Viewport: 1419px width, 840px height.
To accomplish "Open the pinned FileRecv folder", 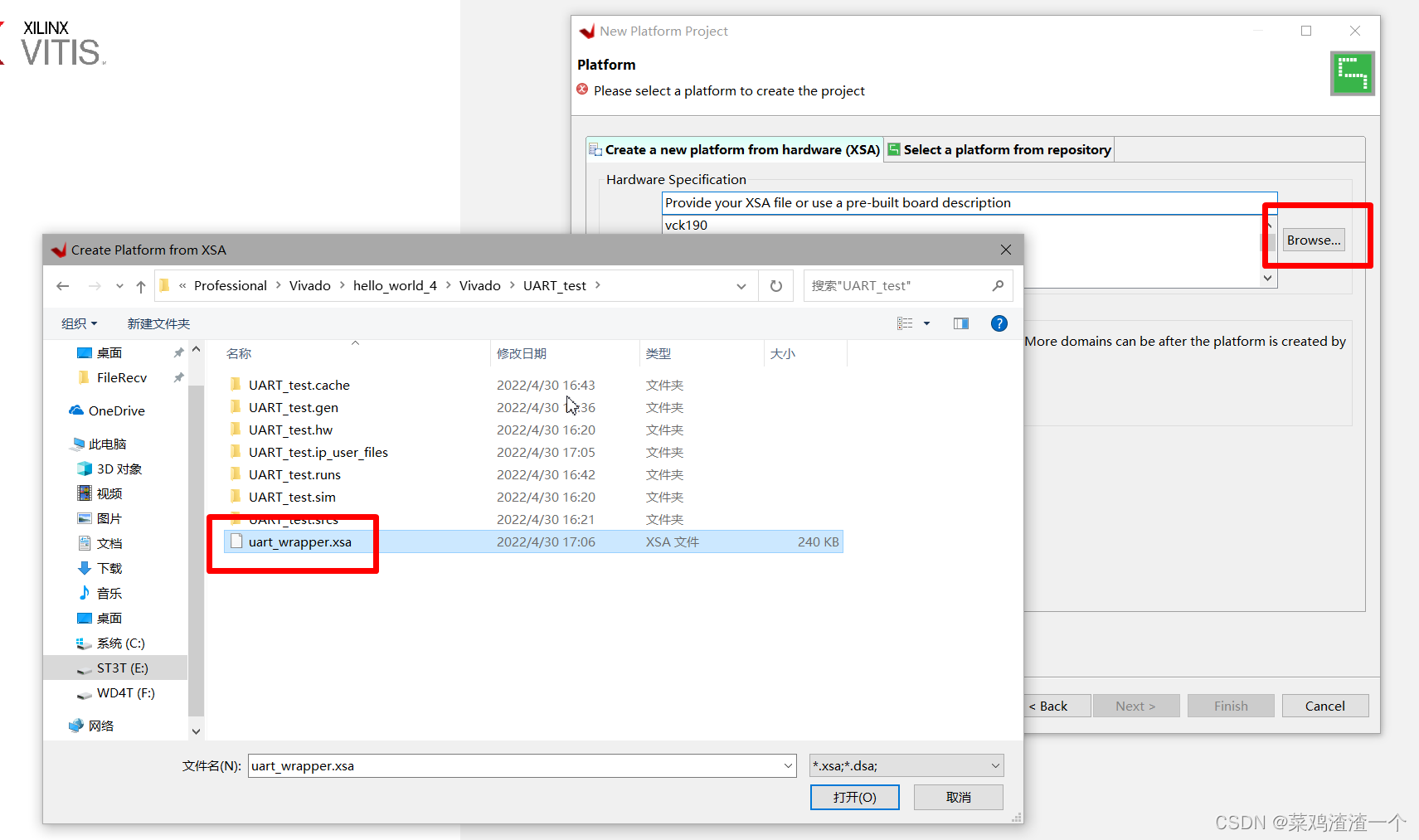I will coord(121,377).
